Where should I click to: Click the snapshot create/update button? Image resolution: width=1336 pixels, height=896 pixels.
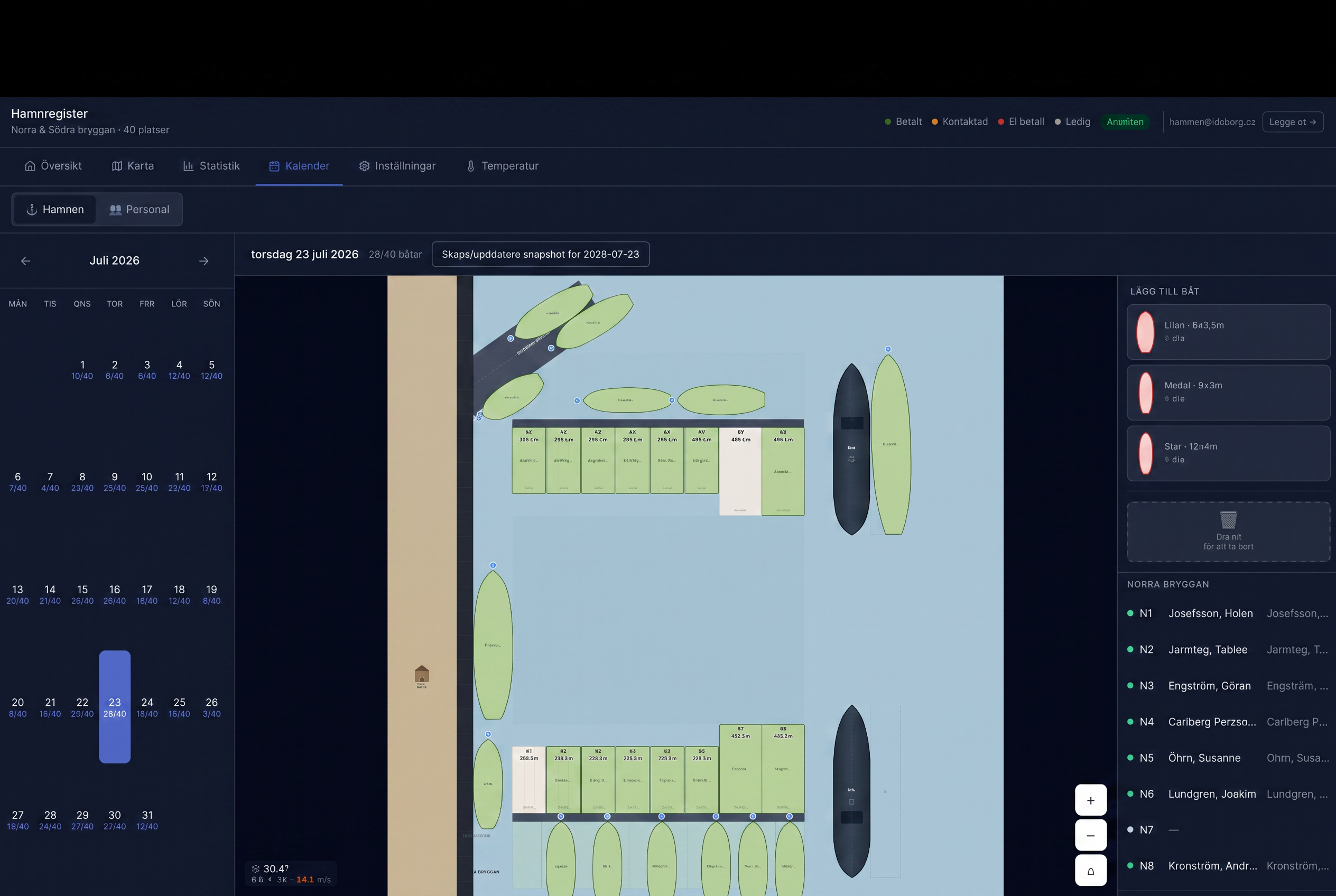540,254
